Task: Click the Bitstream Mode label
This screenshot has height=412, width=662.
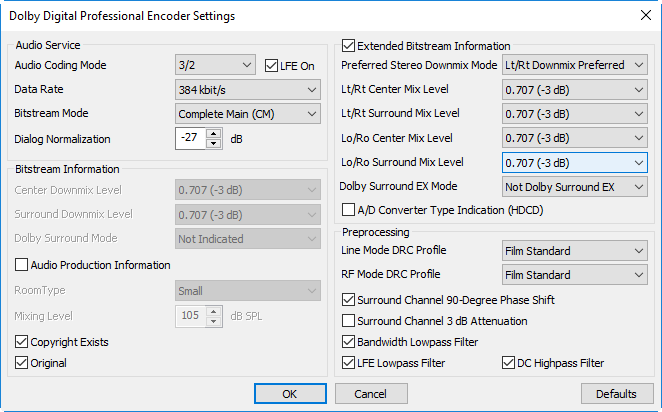Action: tap(52, 113)
